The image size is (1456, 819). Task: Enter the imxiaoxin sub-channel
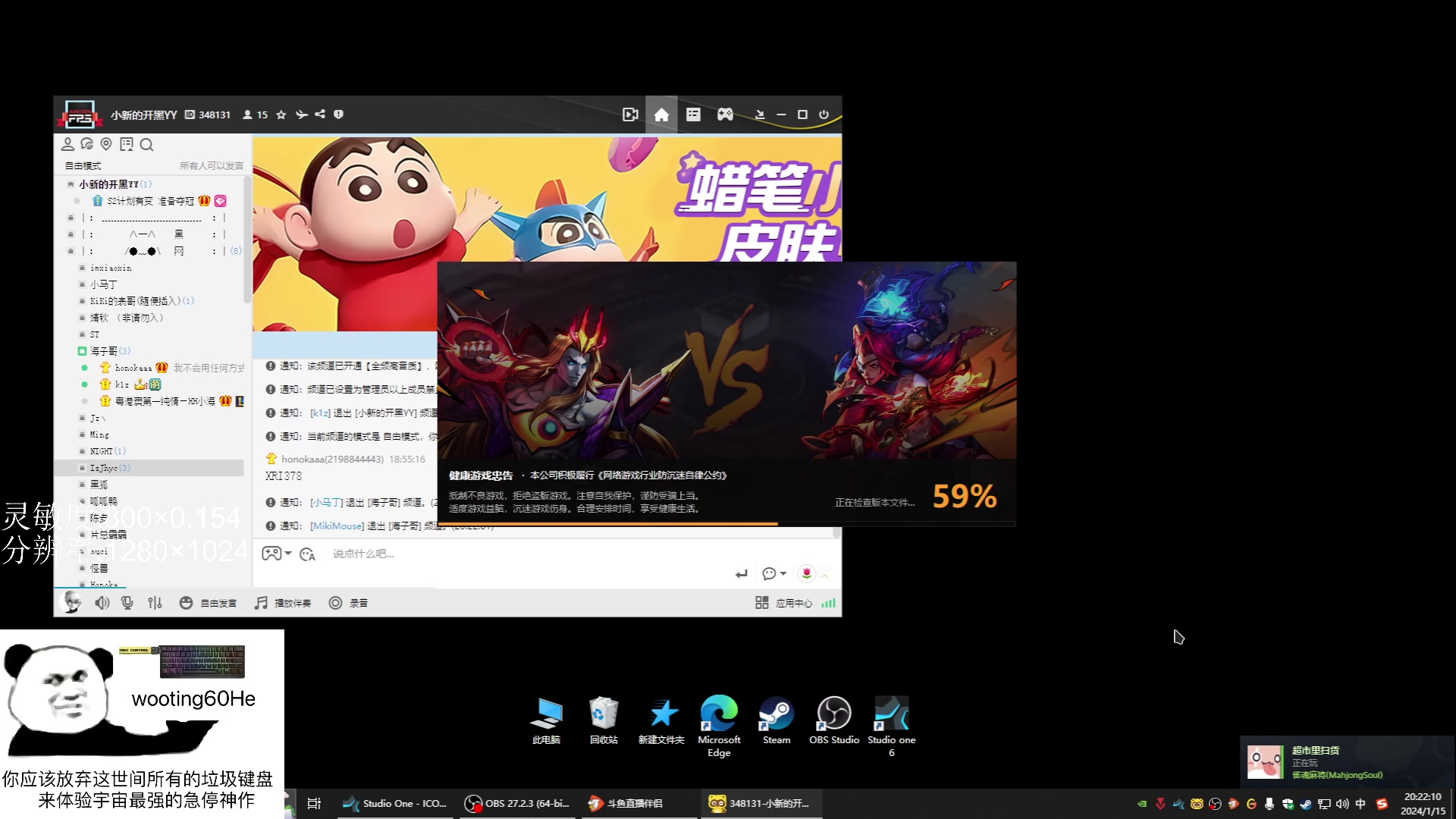click(111, 268)
